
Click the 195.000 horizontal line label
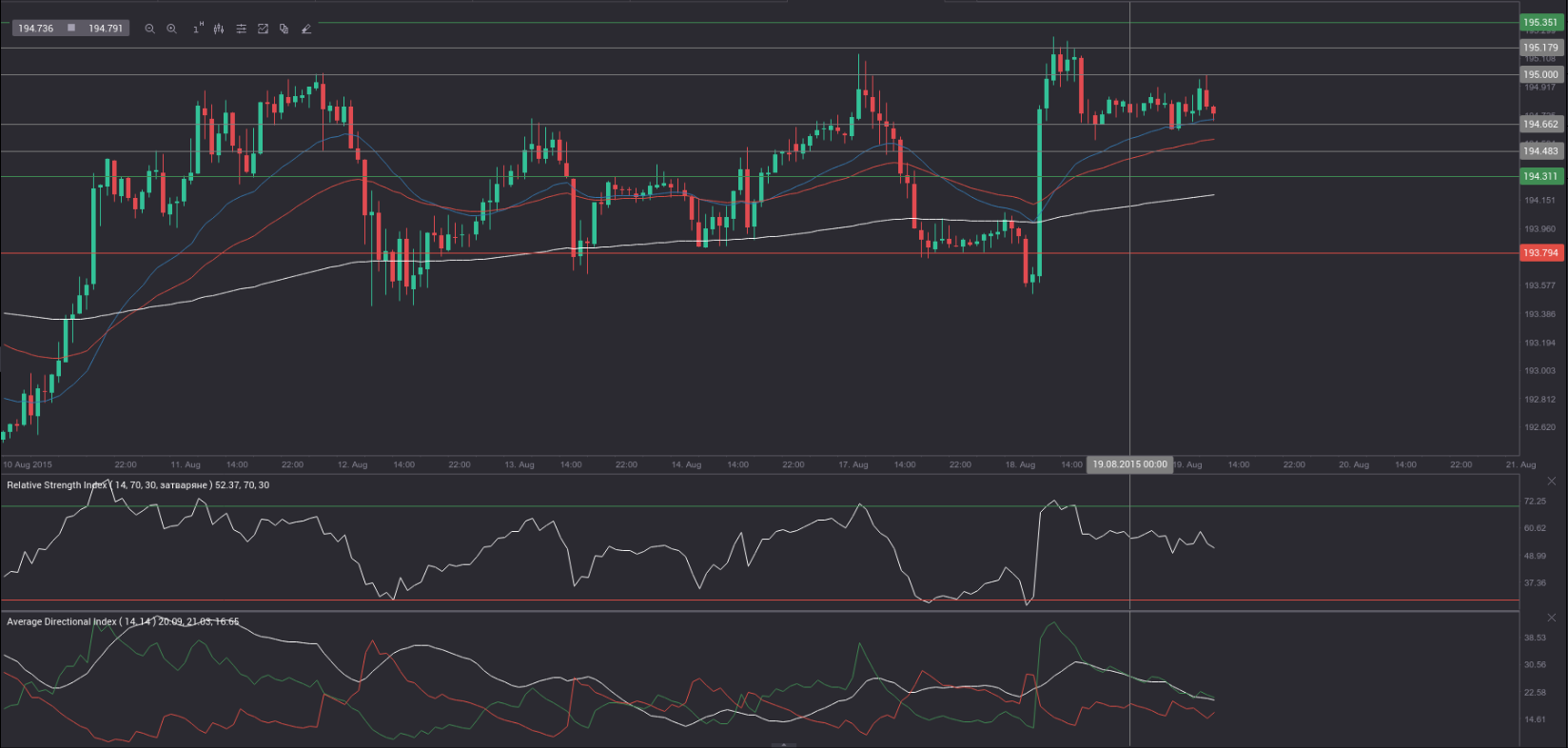1540,74
